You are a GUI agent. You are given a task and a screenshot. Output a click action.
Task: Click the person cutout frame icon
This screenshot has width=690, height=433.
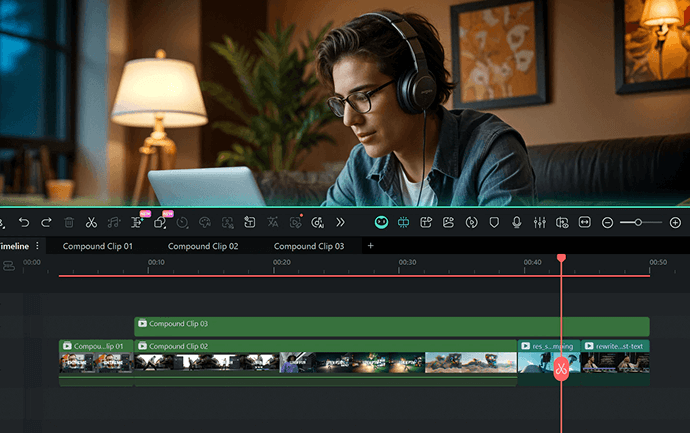(x=228, y=223)
